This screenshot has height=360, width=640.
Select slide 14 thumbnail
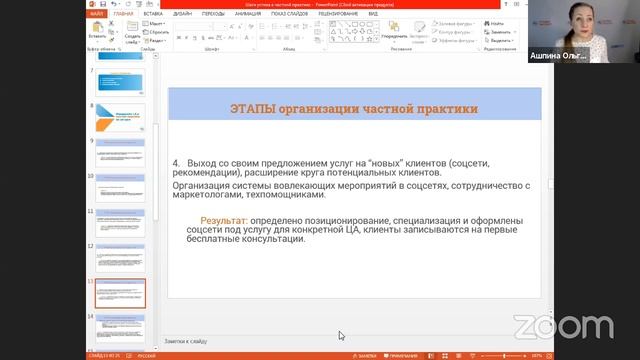pos(120,329)
